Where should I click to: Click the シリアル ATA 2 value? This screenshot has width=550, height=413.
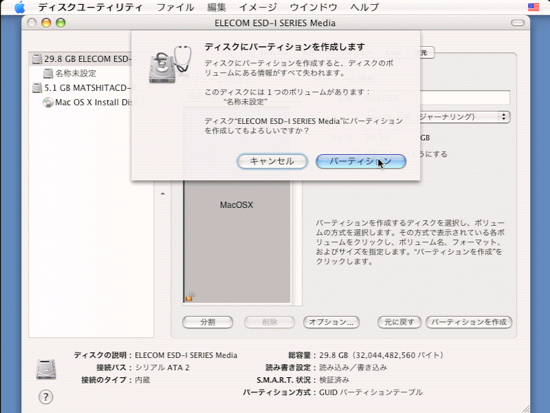coord(162,368)
